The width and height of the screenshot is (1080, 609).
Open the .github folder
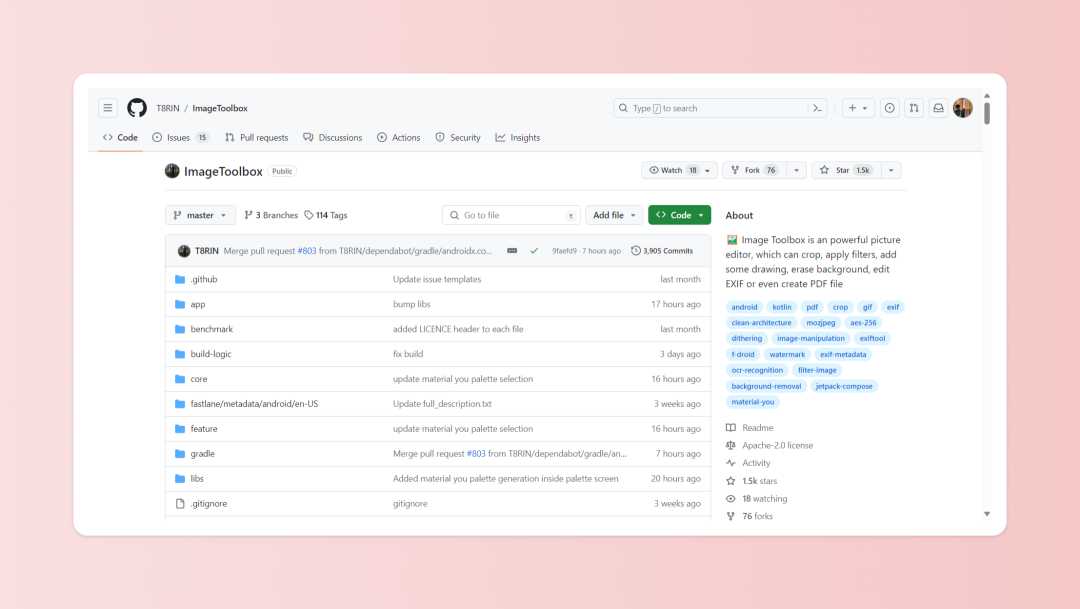(204, 279)
